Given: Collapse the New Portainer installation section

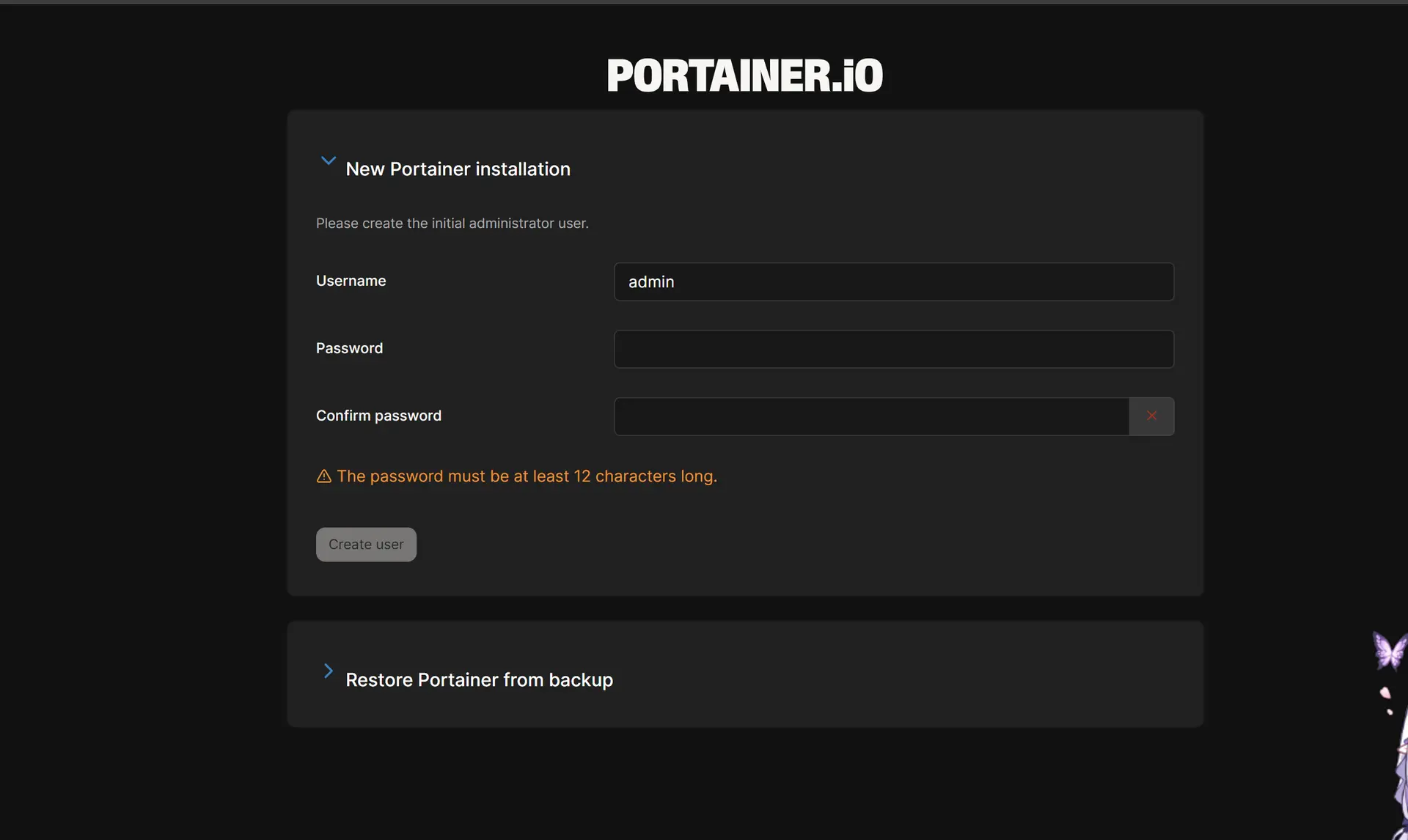Looking at the screenshot, I should [x=328, y=161].
